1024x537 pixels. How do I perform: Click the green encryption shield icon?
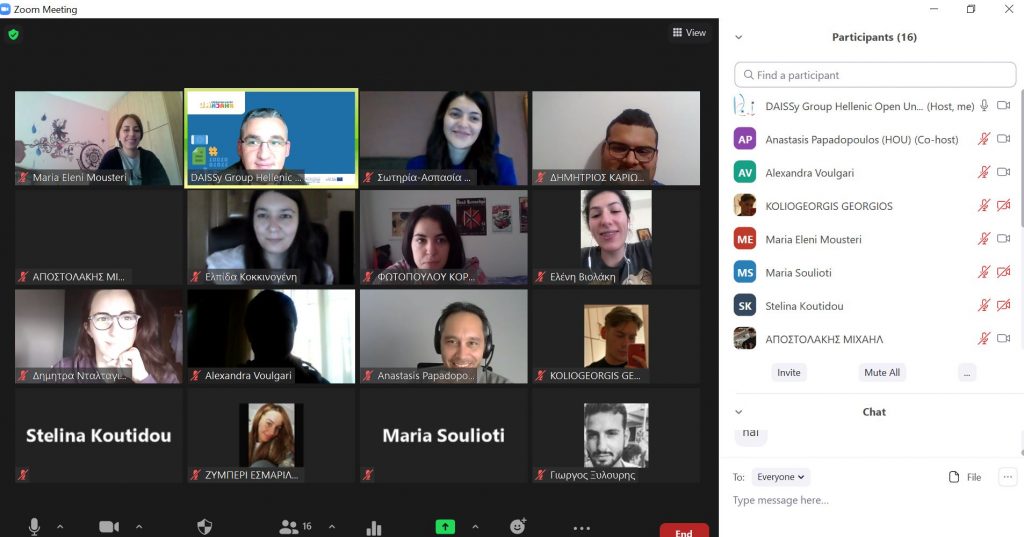coord(13,35)
